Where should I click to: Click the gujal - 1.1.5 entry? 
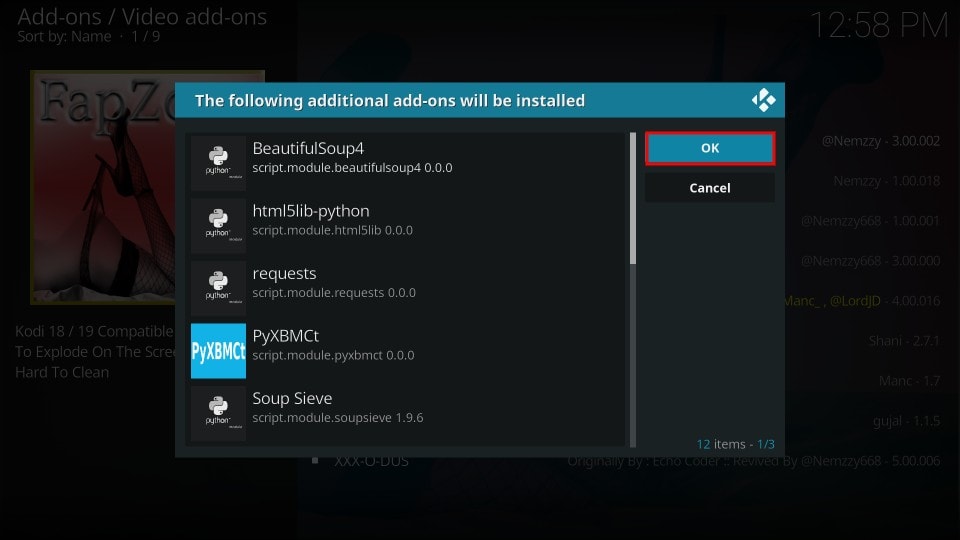pyautogui.click(x=906, y=421)
